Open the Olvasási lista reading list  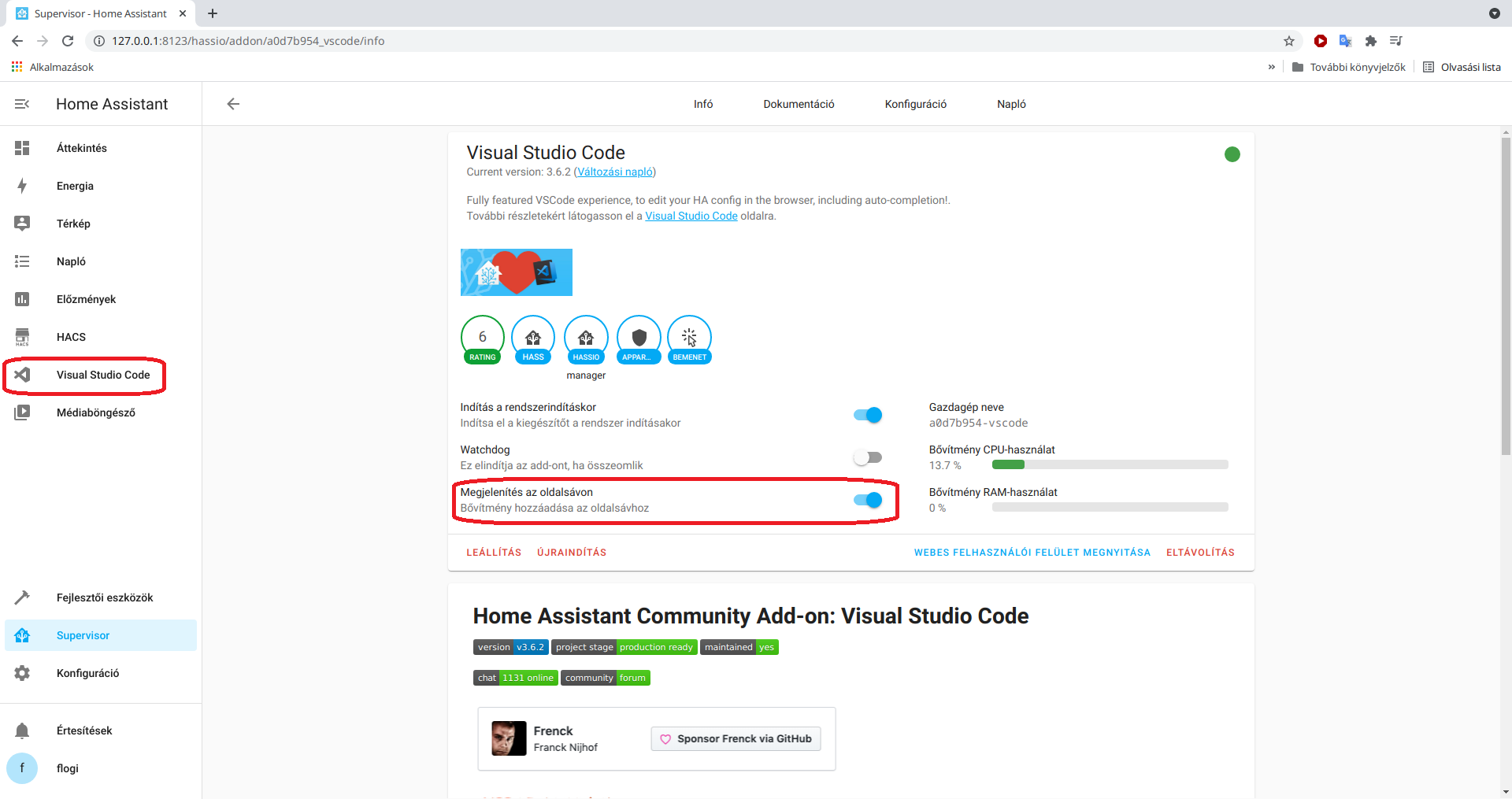tap(1462, 67)
